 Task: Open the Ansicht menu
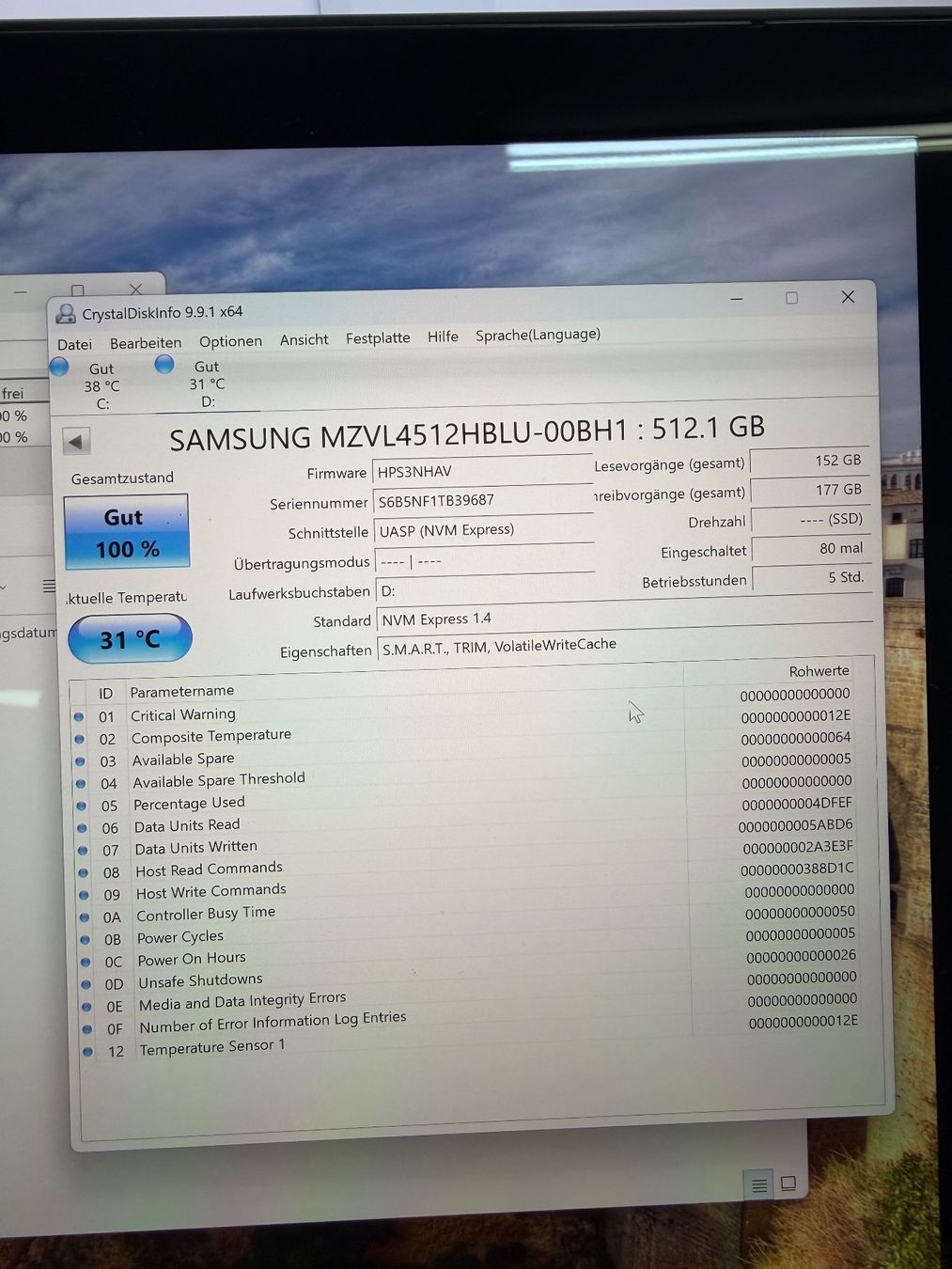tap(304, 339)
